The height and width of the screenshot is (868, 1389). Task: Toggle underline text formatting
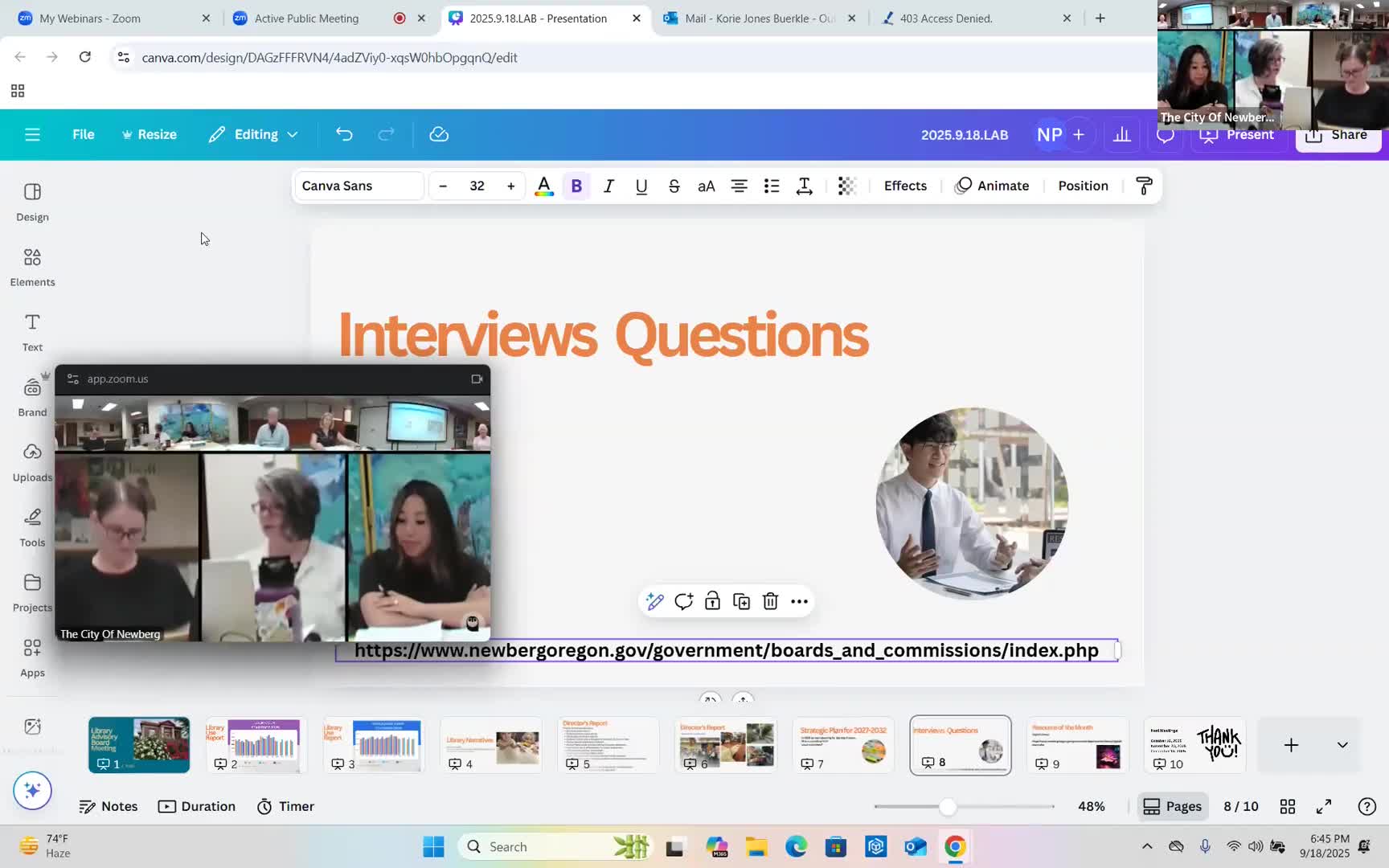coord(641,186)
